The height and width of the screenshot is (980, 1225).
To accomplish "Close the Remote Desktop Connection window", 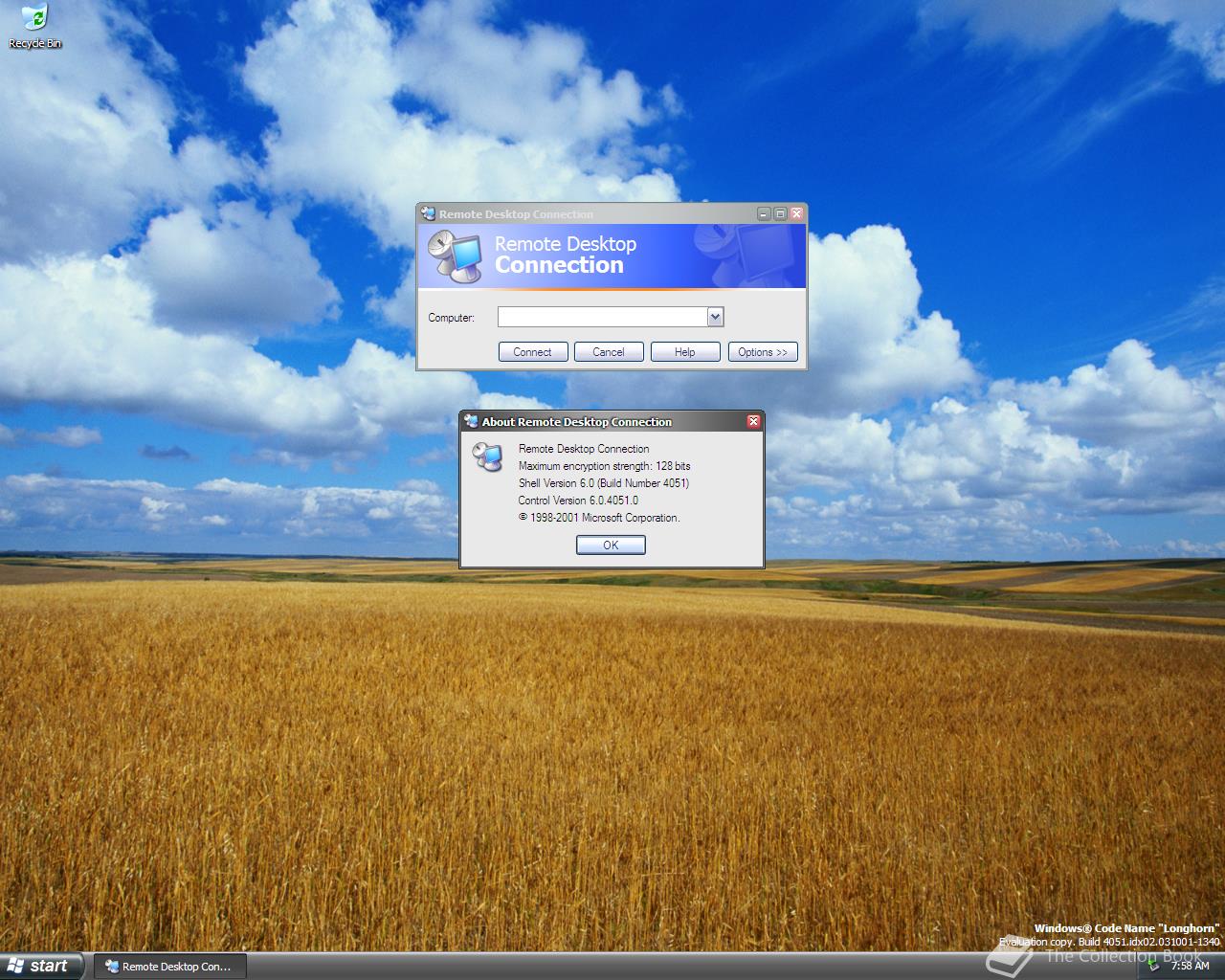I will coord(796,213).
